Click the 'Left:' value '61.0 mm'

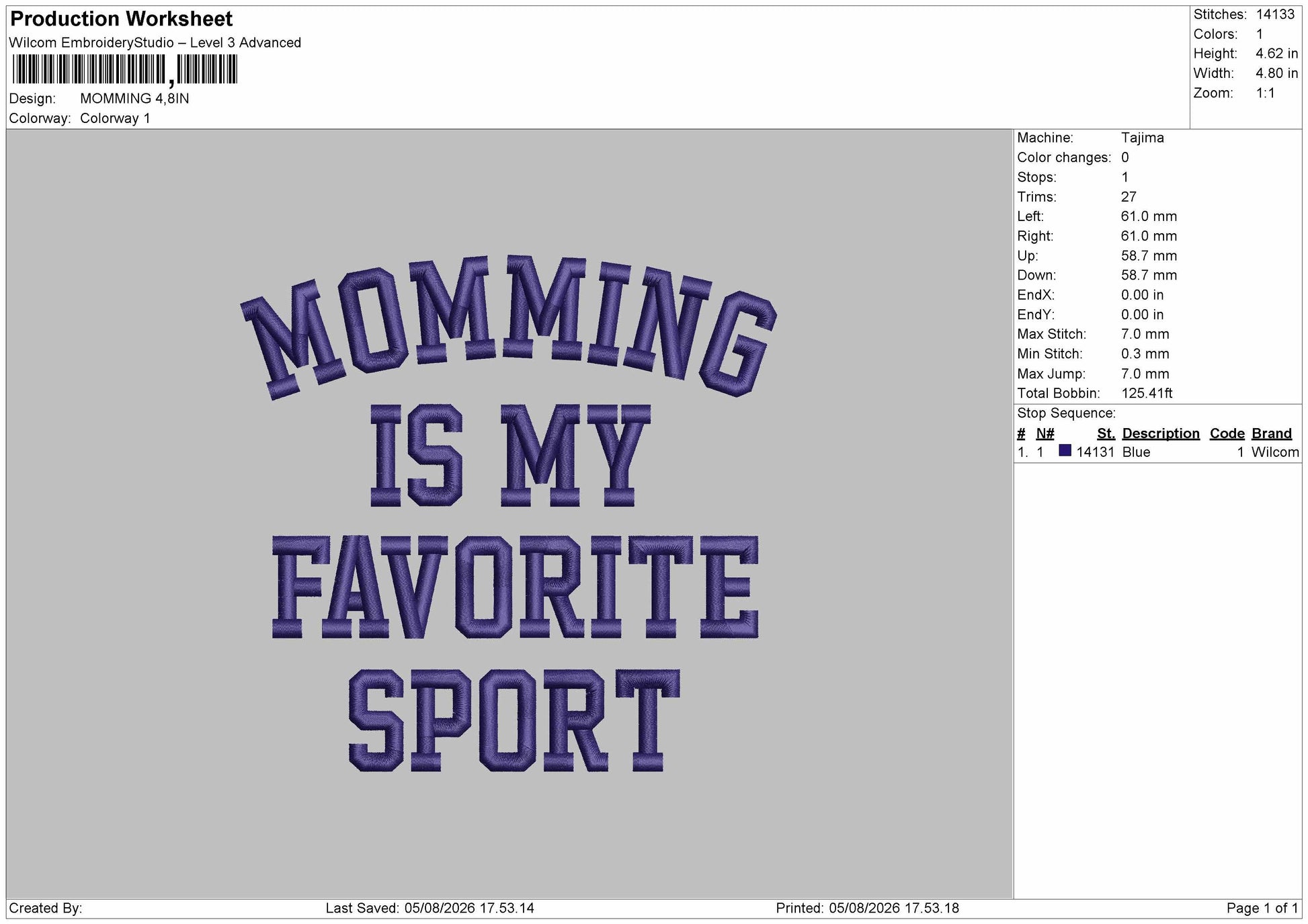(1149, 216)
